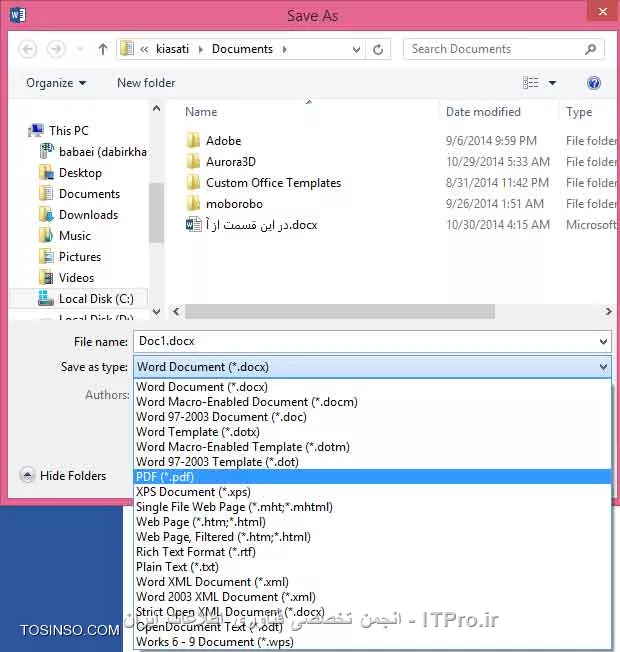Select Local Disk (C:) drive
This screenshot has width=620, height=652.
tap(86, 299)
